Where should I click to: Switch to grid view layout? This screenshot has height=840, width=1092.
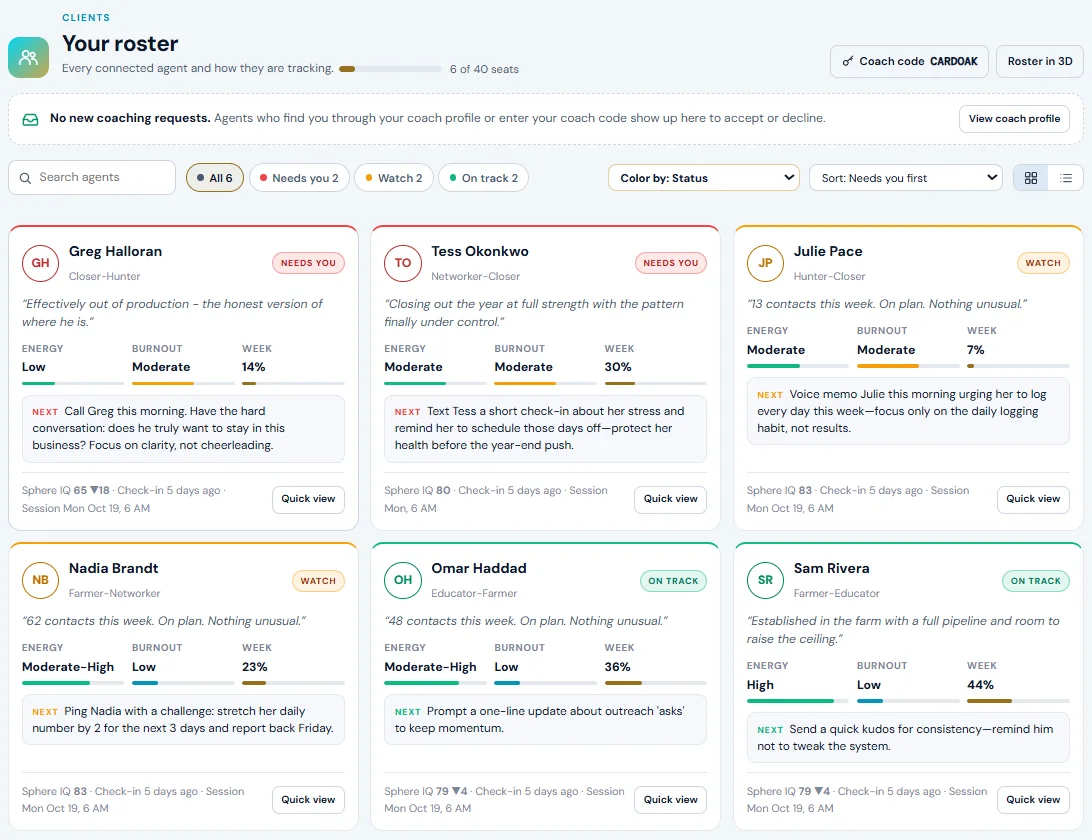[x=1031, y=178]
